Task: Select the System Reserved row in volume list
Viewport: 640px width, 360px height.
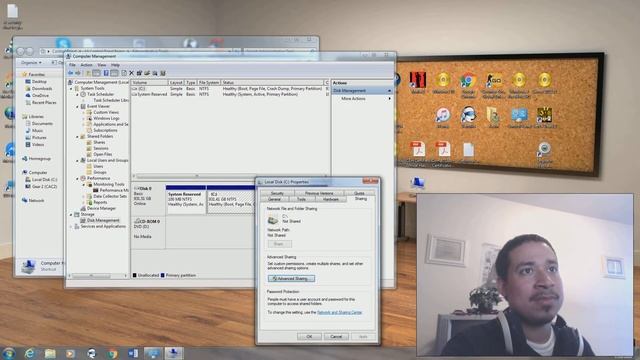Action: (x=230, y=94)
